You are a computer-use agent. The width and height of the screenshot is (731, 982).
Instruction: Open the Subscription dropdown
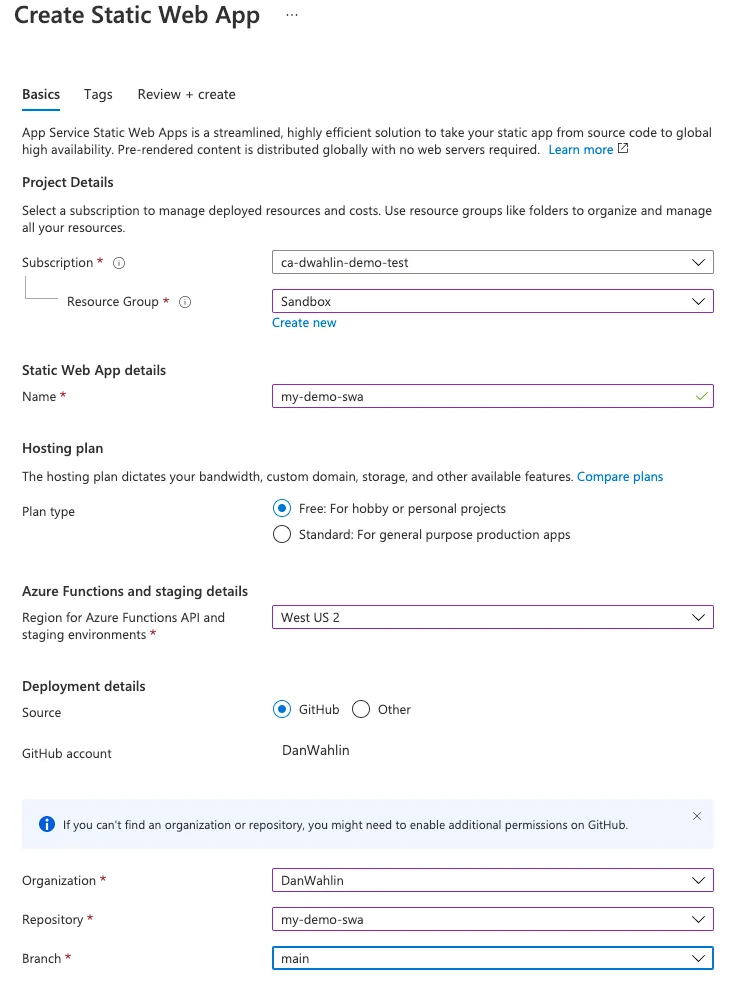[x=492, y=262]
